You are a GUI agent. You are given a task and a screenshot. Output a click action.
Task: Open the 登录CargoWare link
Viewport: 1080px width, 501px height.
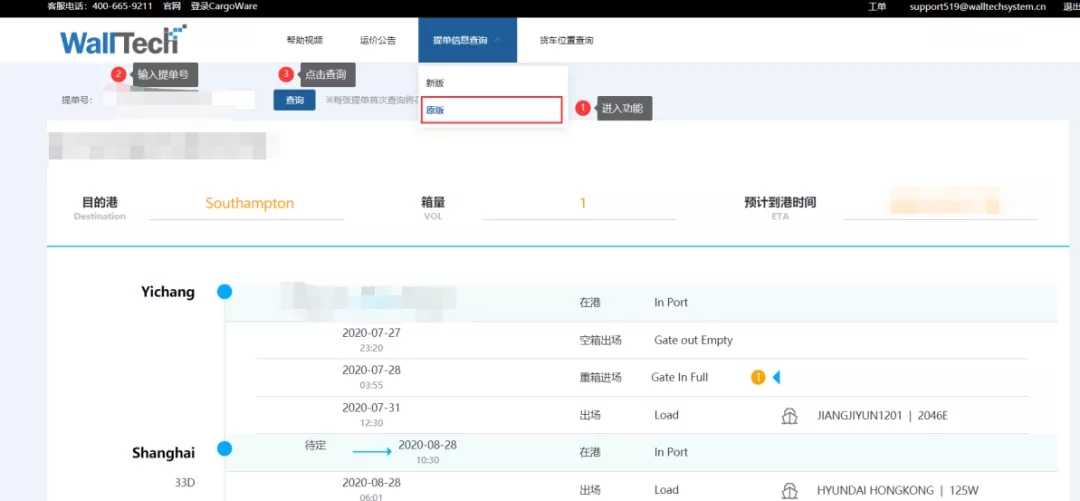tap(224, 6)
